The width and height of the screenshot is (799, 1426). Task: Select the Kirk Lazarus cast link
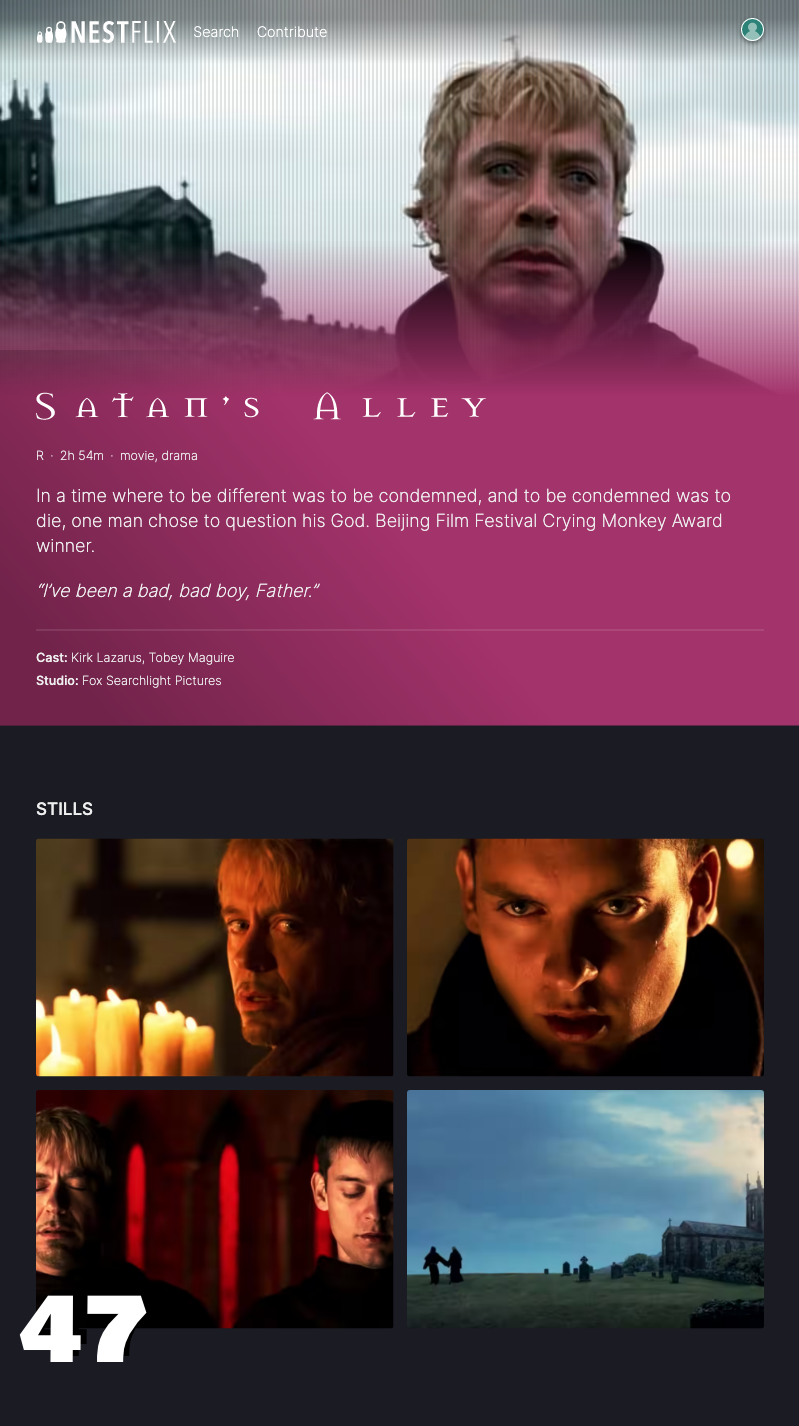tap(106, 658)
